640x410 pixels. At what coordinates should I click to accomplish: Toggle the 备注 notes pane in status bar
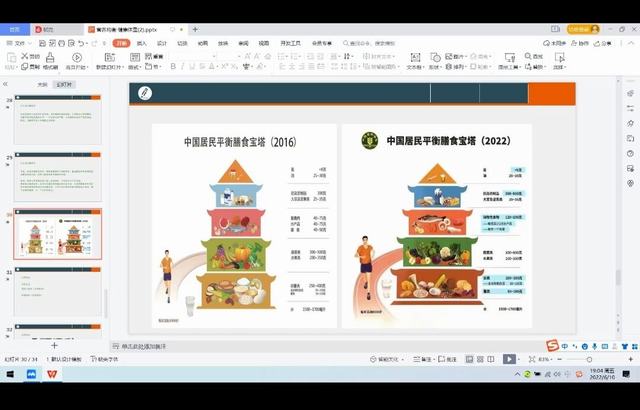tap(427, 359)
